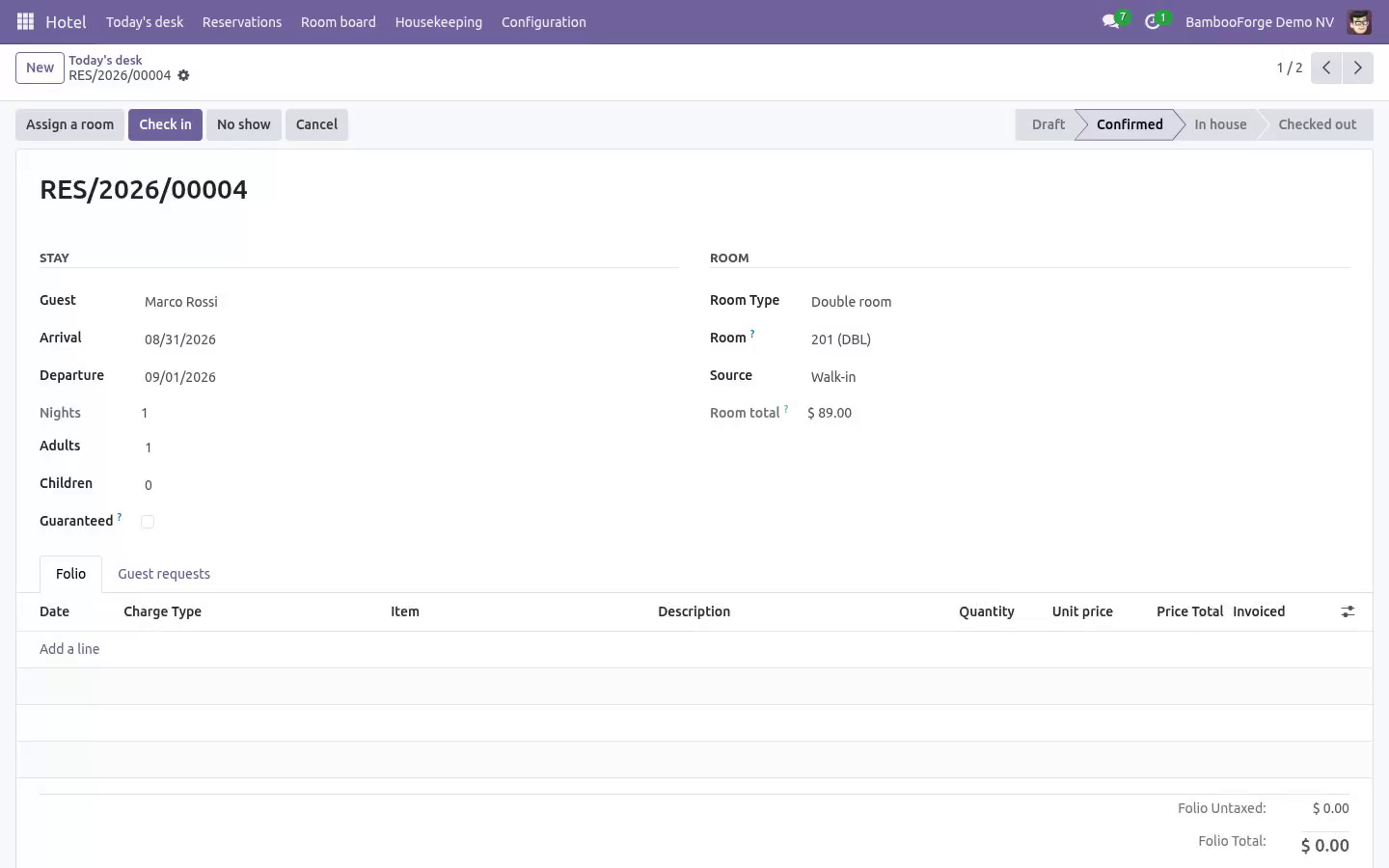
Task: Open the apps grid menu icon
Action: (26, 21)
